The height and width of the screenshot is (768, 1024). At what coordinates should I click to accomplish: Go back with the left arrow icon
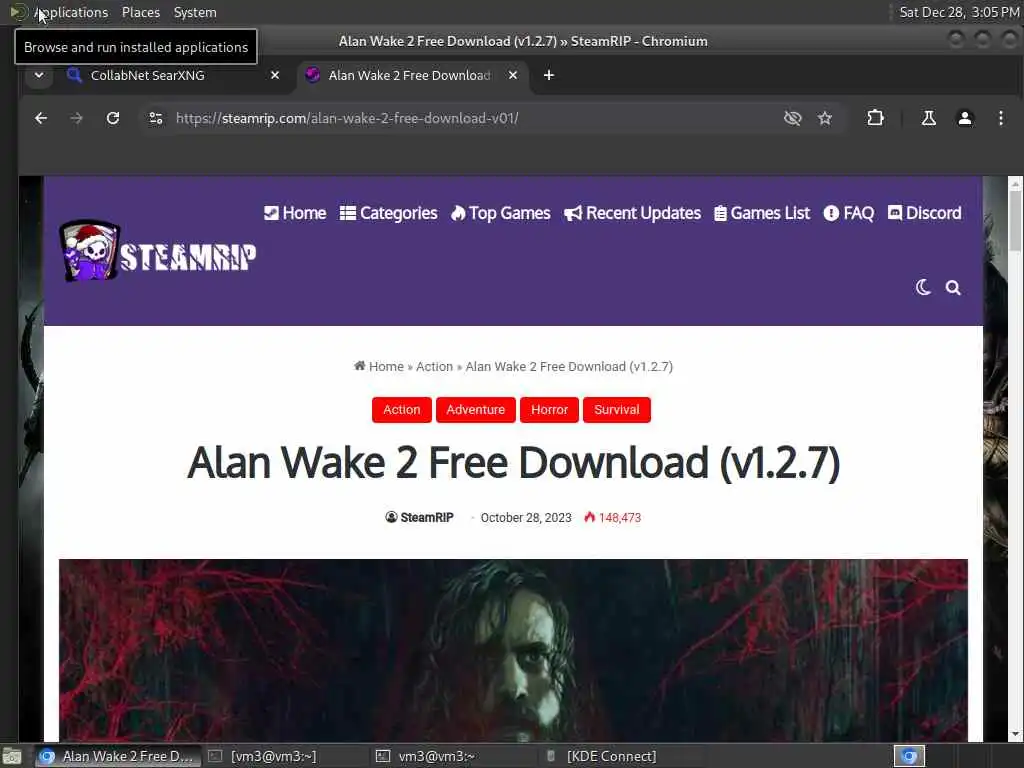[41, 118]
